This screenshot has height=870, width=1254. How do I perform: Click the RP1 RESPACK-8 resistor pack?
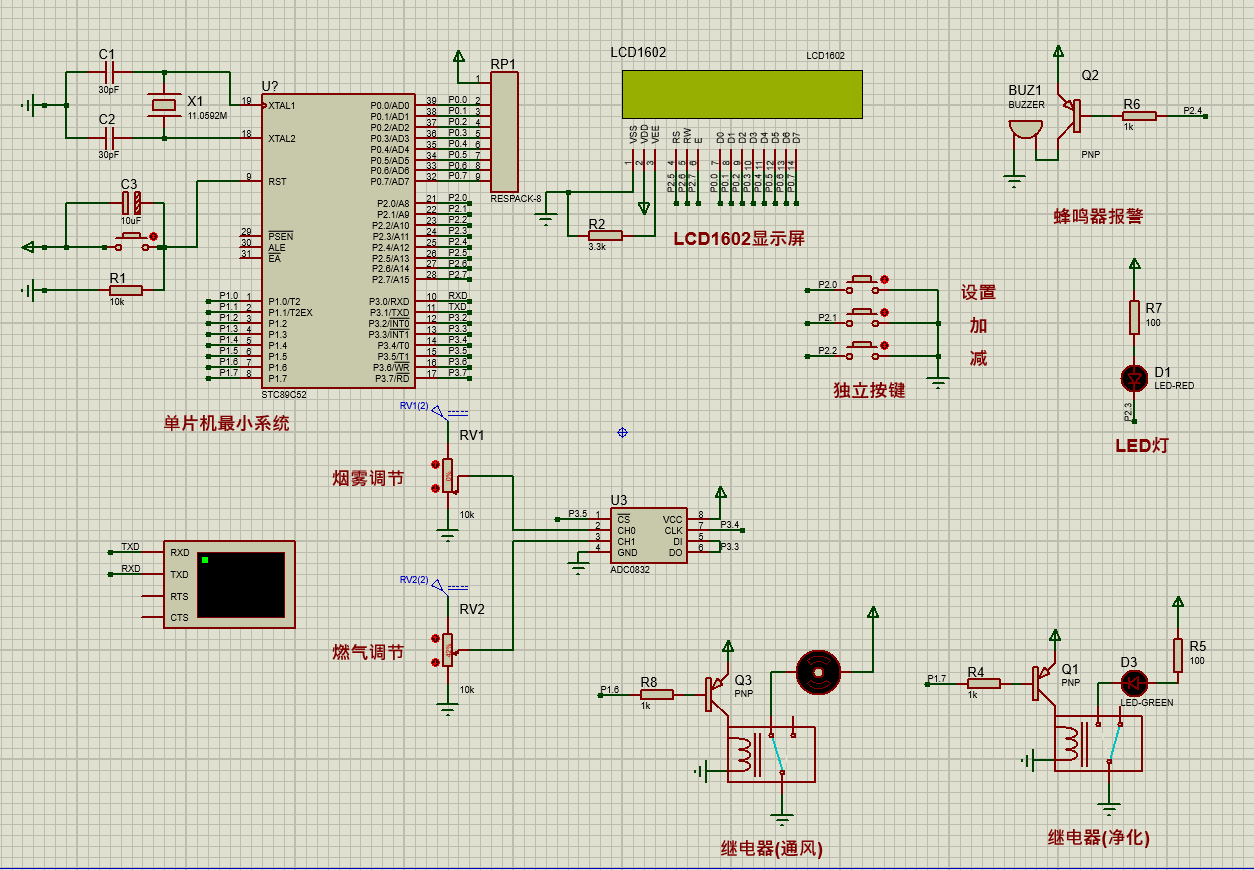point(504,132)
